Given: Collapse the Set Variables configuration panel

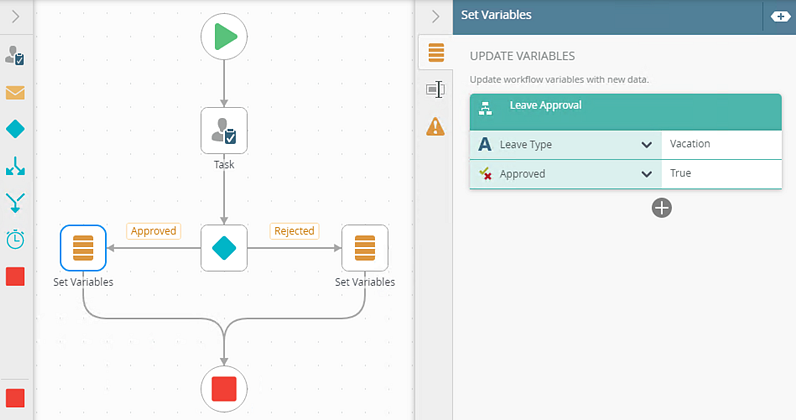Looking at the screenshot, I should 435,16.
